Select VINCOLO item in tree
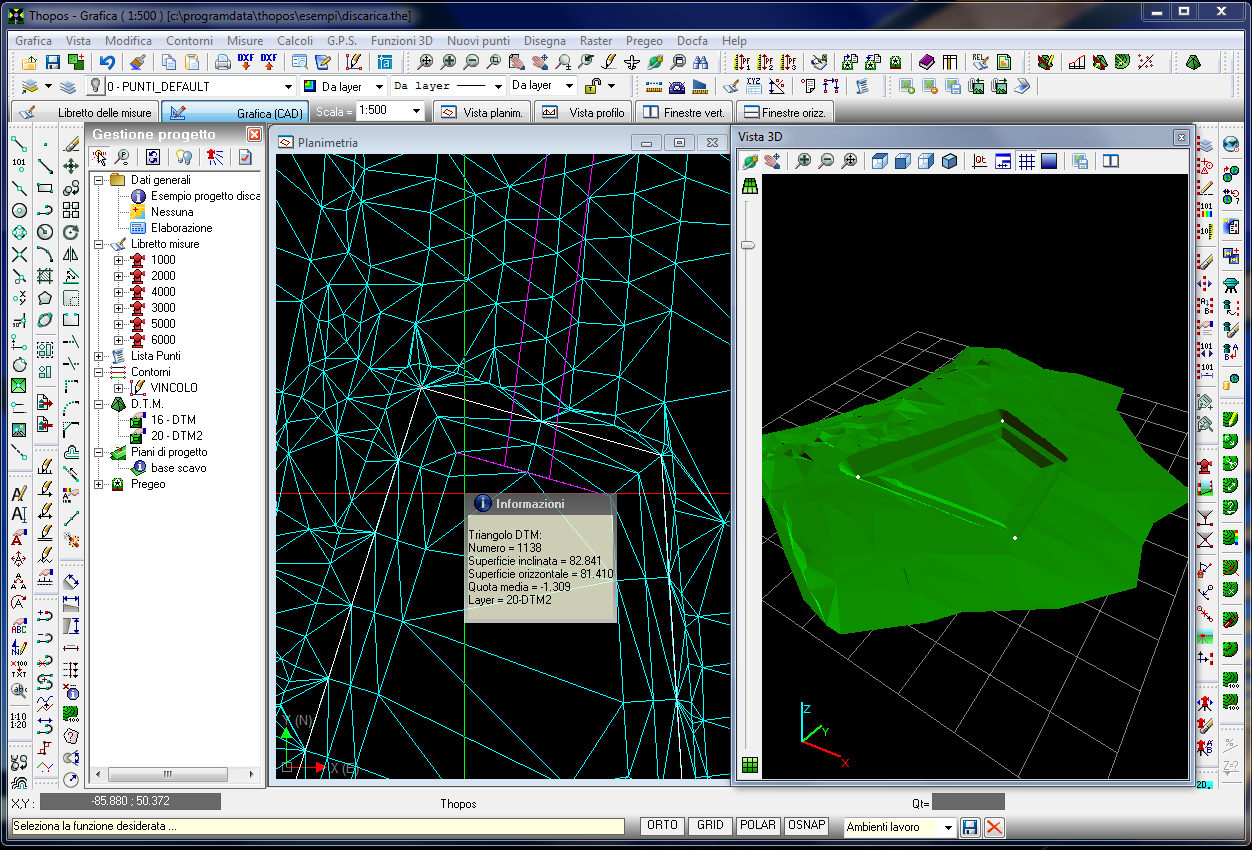The width and height of the screenshot is (1252, 850). [174, 388]
